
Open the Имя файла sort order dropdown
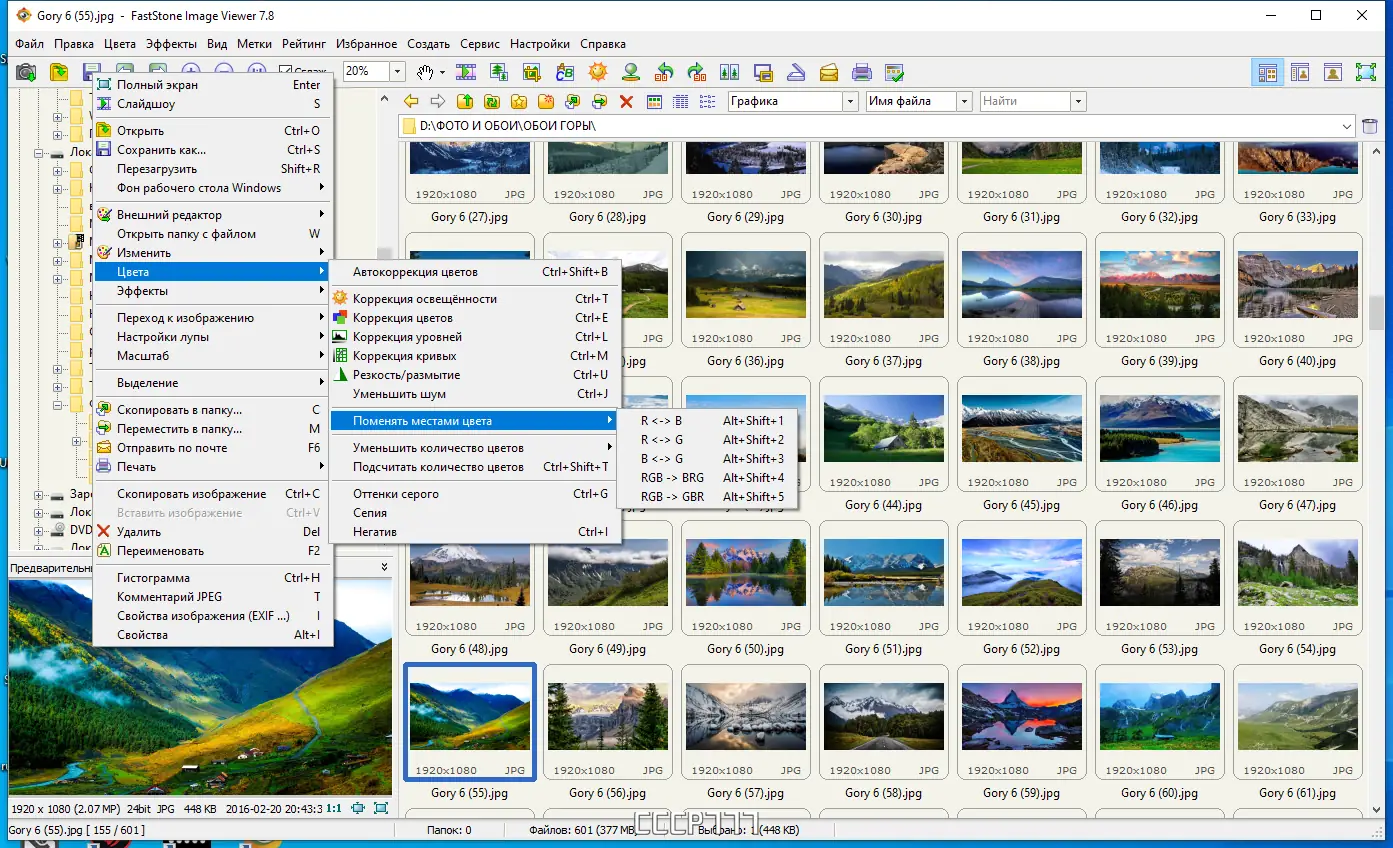pyautogui.click(x=964, y=101)
